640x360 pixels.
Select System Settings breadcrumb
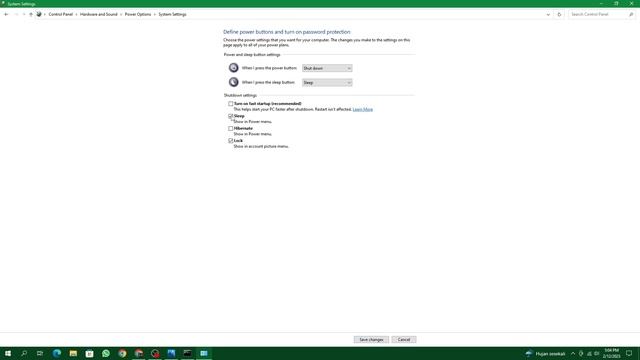[172, 14]
